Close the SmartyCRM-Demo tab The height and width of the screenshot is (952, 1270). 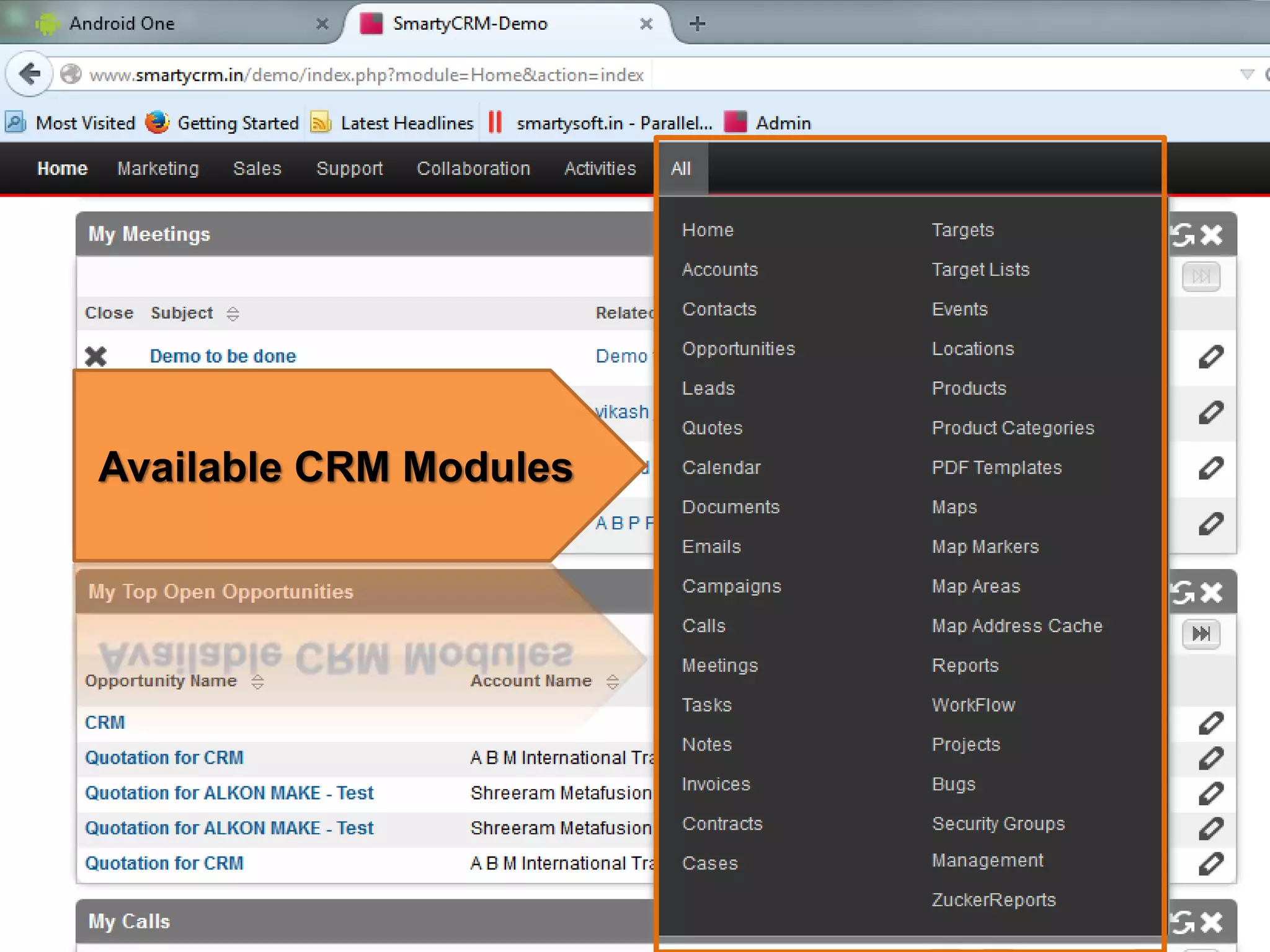click(x=646, y=24)
